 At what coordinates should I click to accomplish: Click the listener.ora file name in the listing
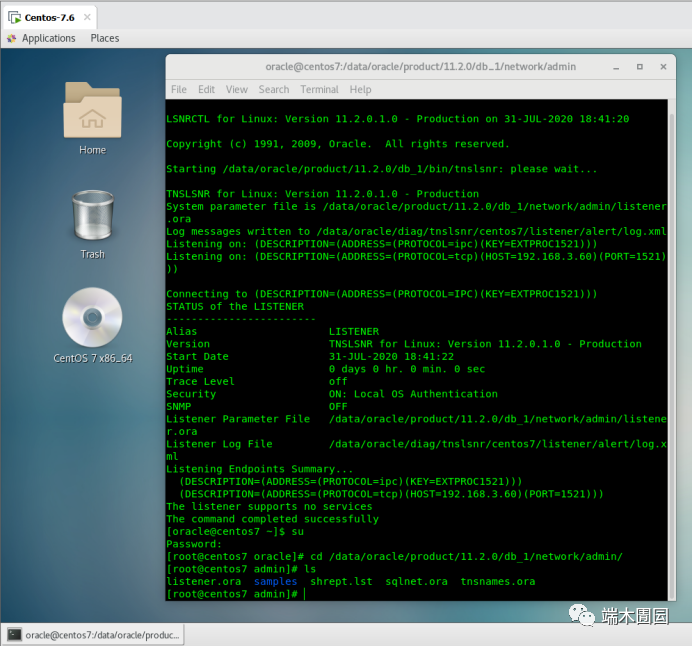tap(203, 582)
